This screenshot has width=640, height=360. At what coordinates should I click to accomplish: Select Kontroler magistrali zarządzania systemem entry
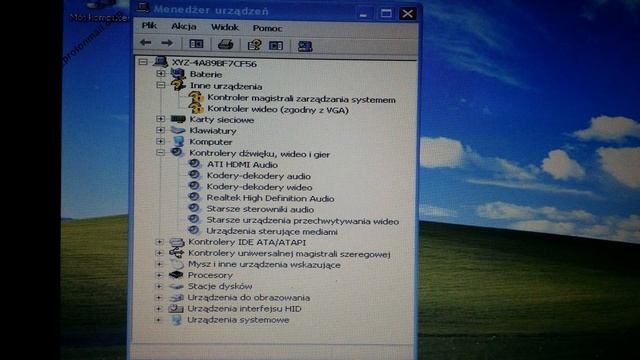pyautogui.click(x=301, y=99)
